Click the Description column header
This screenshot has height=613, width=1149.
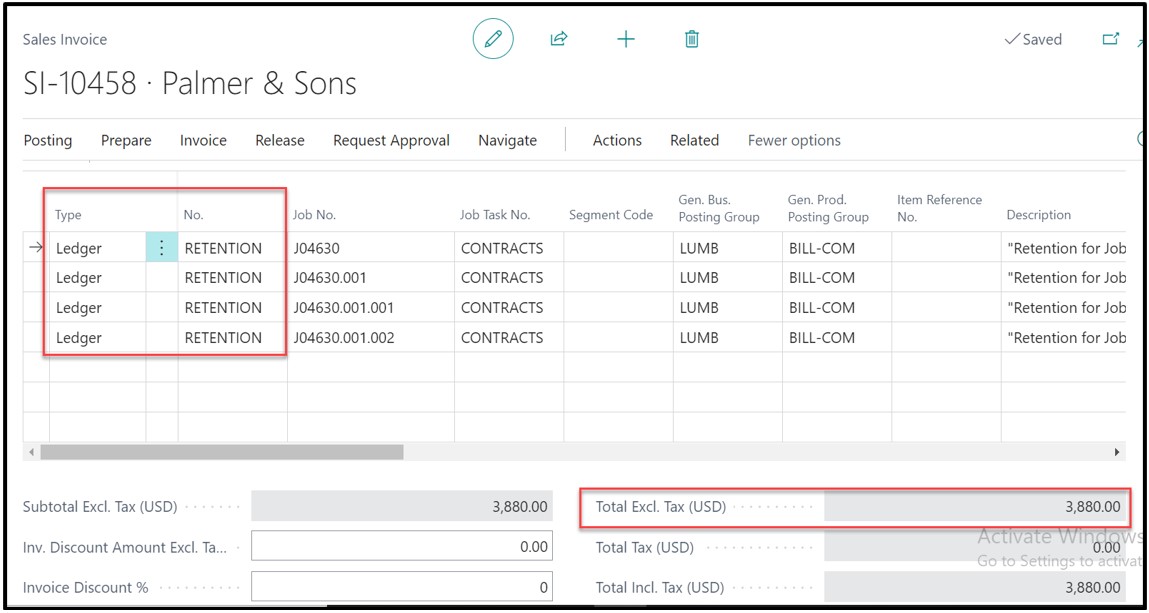pos(1039,215)
